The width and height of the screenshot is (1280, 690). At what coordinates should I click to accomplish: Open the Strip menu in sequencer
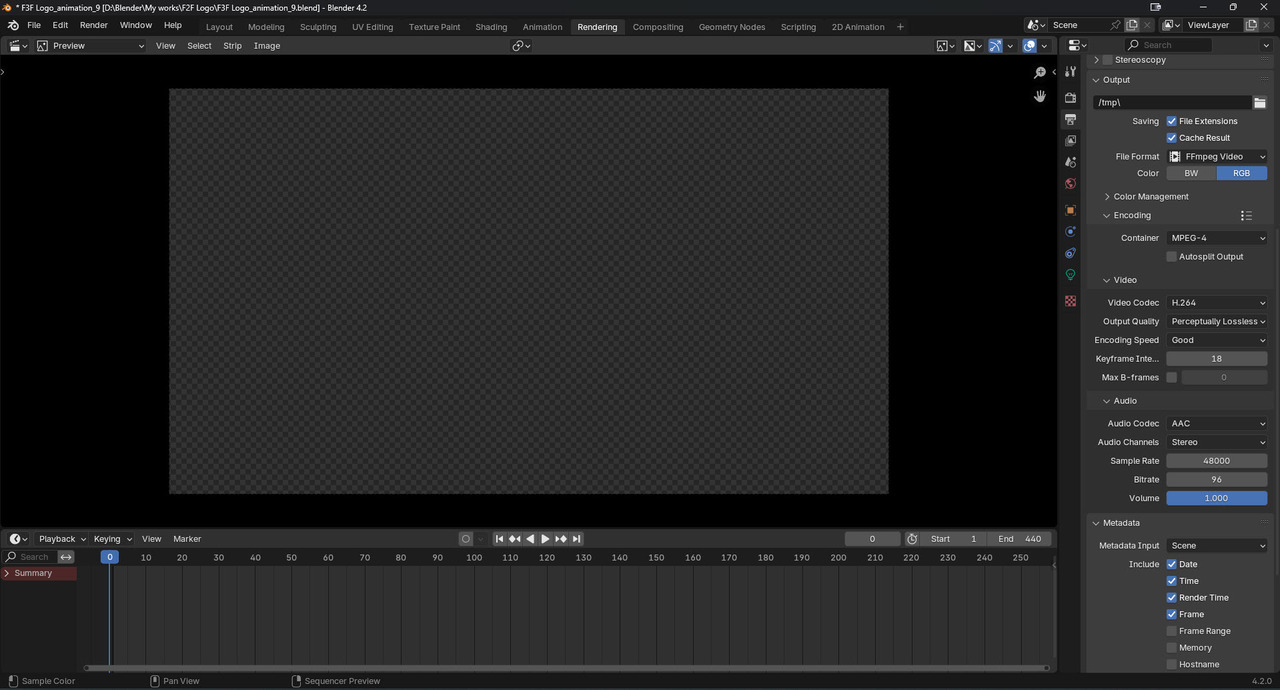(232, 46)
